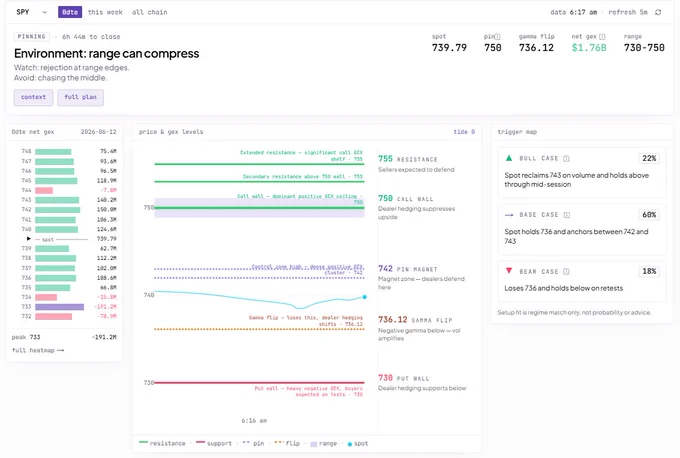680x458 pixels.
Task: Click the spot value 739.79
Action: pyautogui.click(x=449, y=48)
